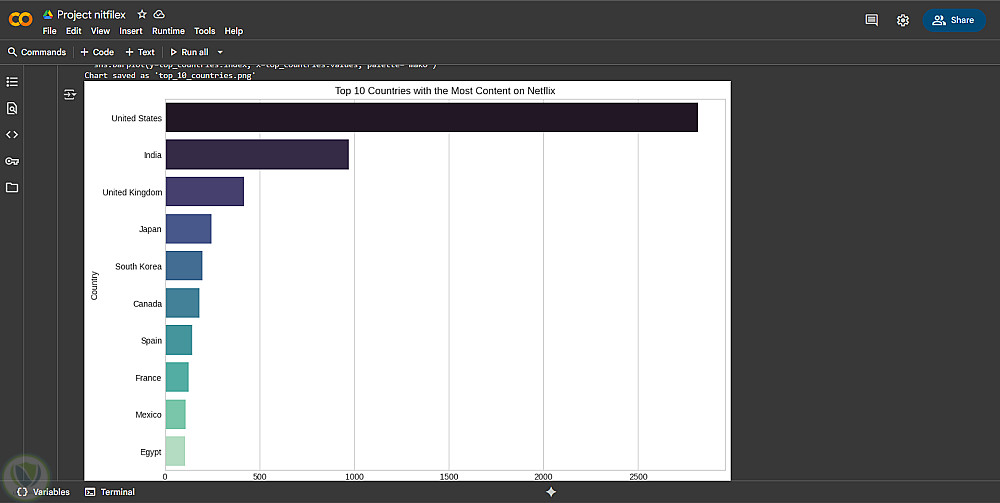The image size is (1000, 503).
Task: Click the United Kingdom bar in the chart
Action: (x=205, y=192)
